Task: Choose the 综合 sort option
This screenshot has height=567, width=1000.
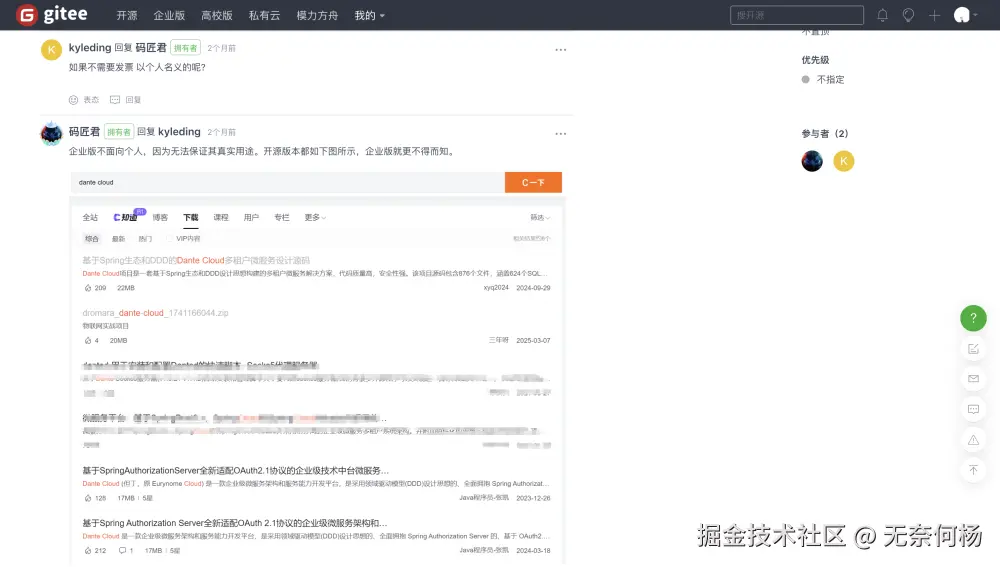Action: click(92, 239)
